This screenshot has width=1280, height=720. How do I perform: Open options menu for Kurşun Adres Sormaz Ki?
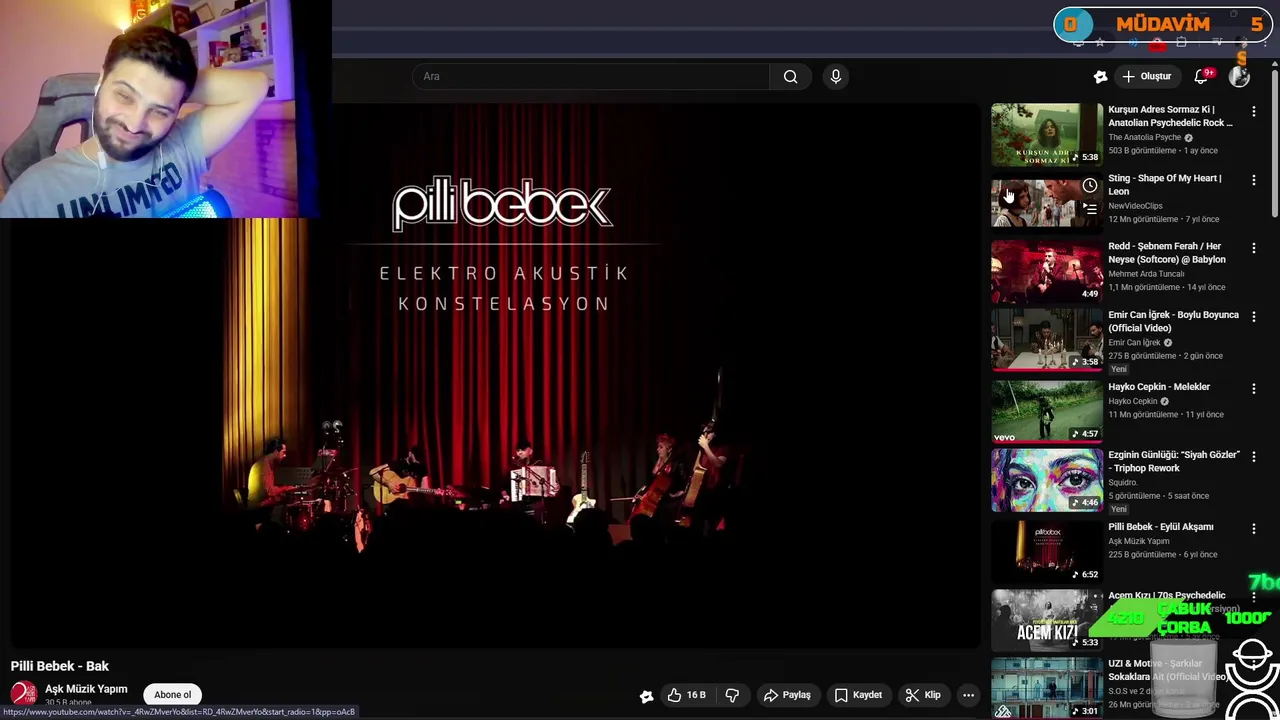pyautogui.click(x=1254, y=112)
